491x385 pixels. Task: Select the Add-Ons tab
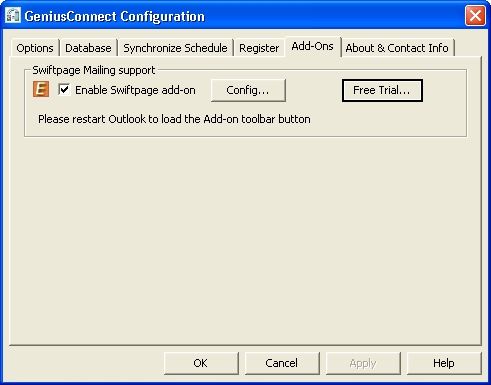click(313, 46)
